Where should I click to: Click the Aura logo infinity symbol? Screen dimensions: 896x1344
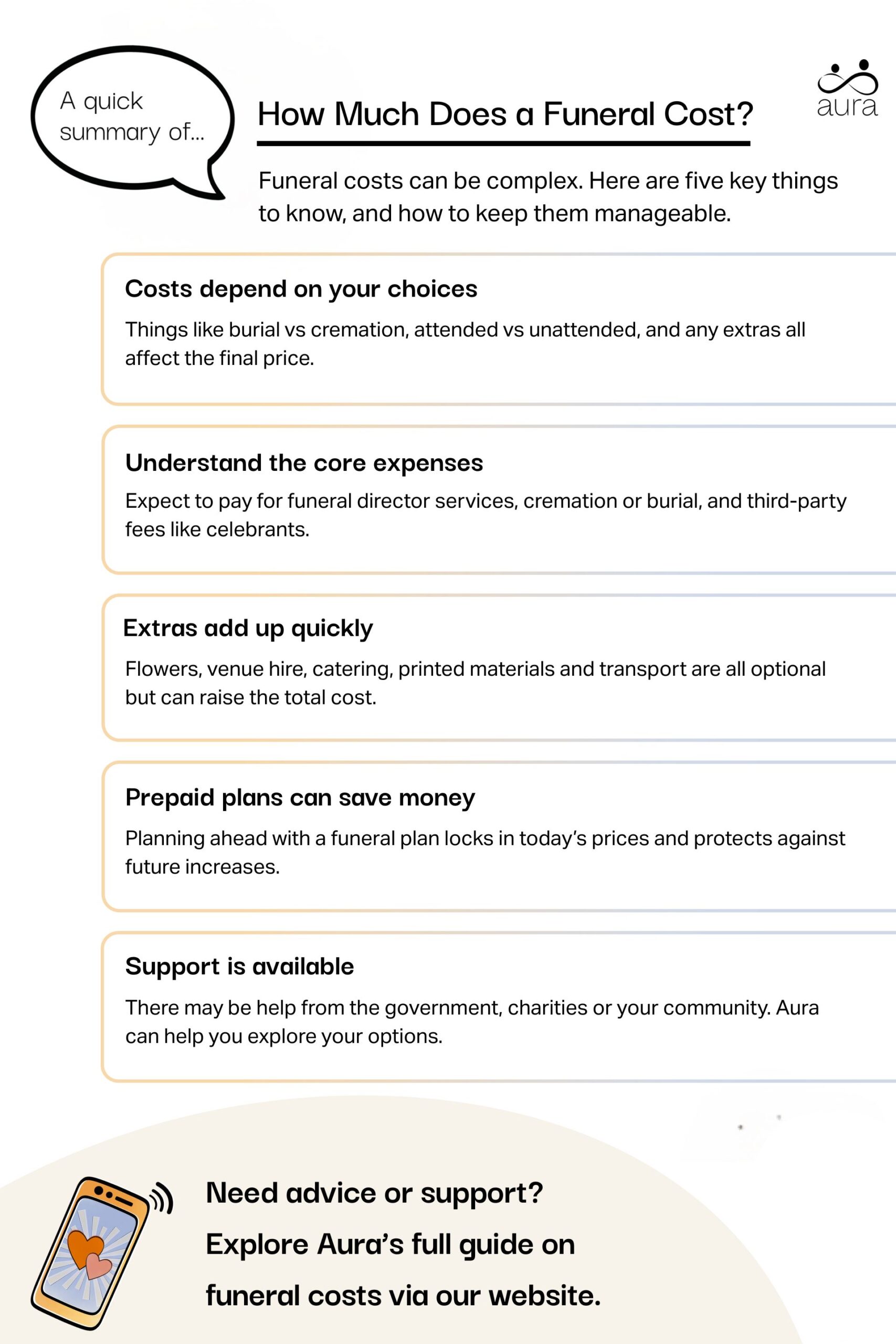coord(848,79)
